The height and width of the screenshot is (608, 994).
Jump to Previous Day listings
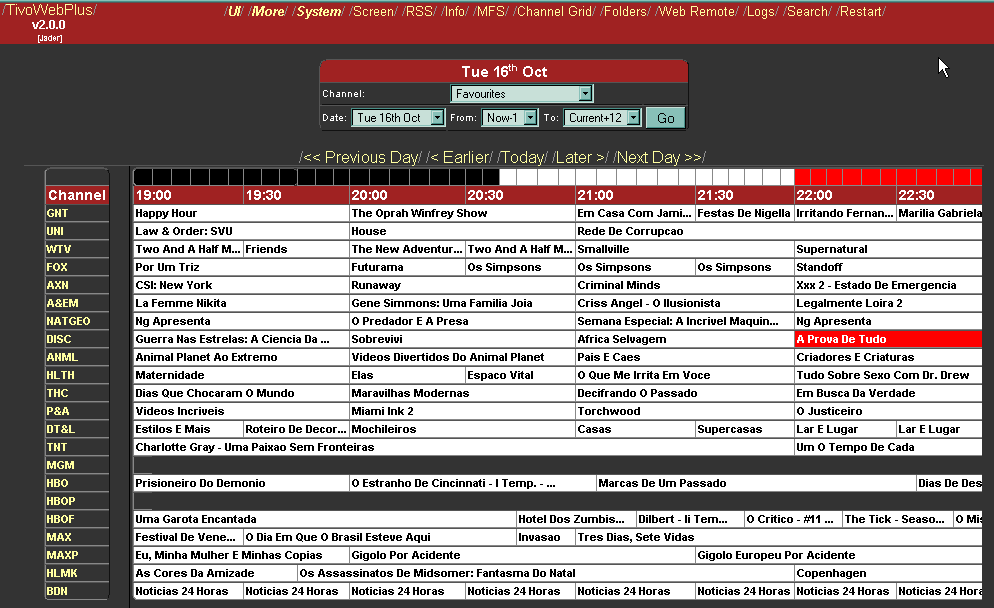tap(360, 158)
